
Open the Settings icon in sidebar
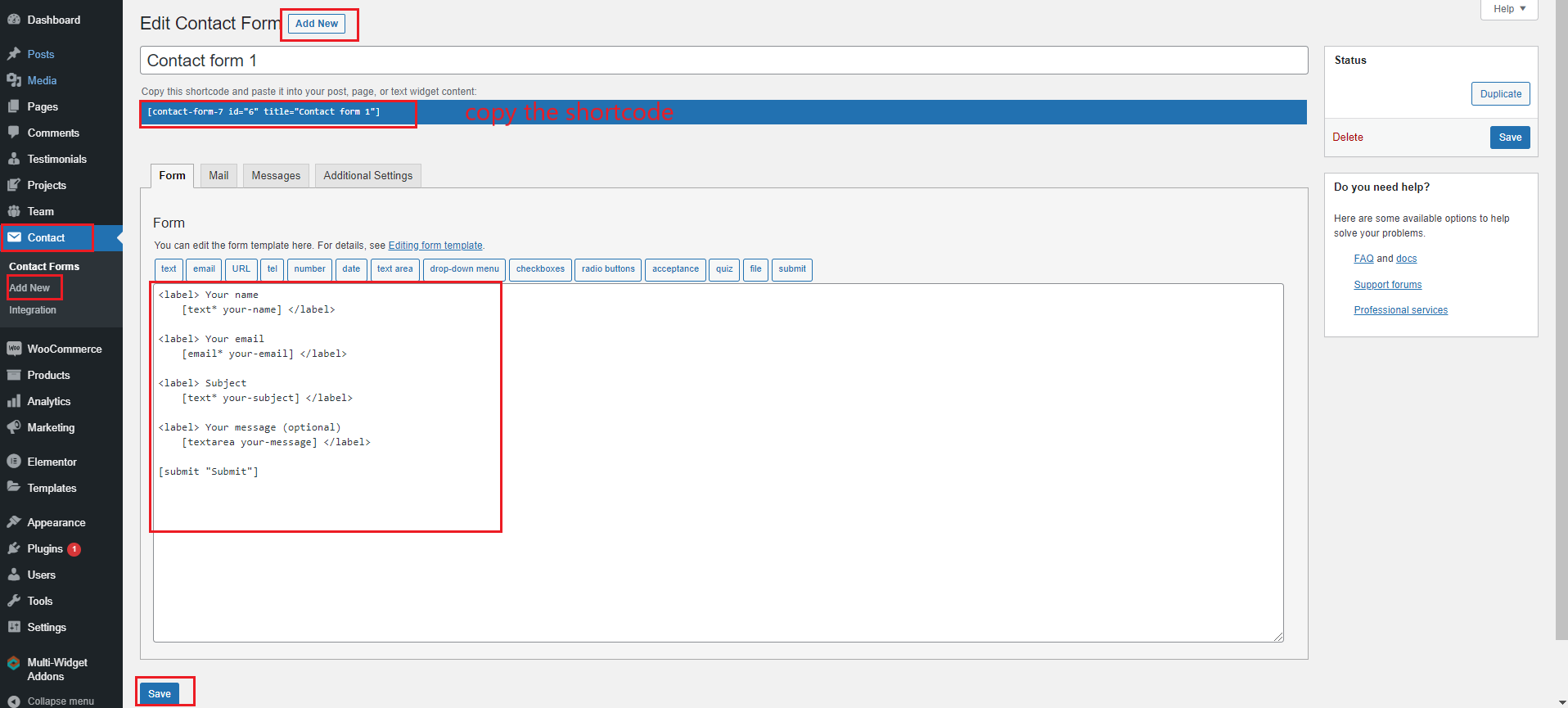coord(14,627)
